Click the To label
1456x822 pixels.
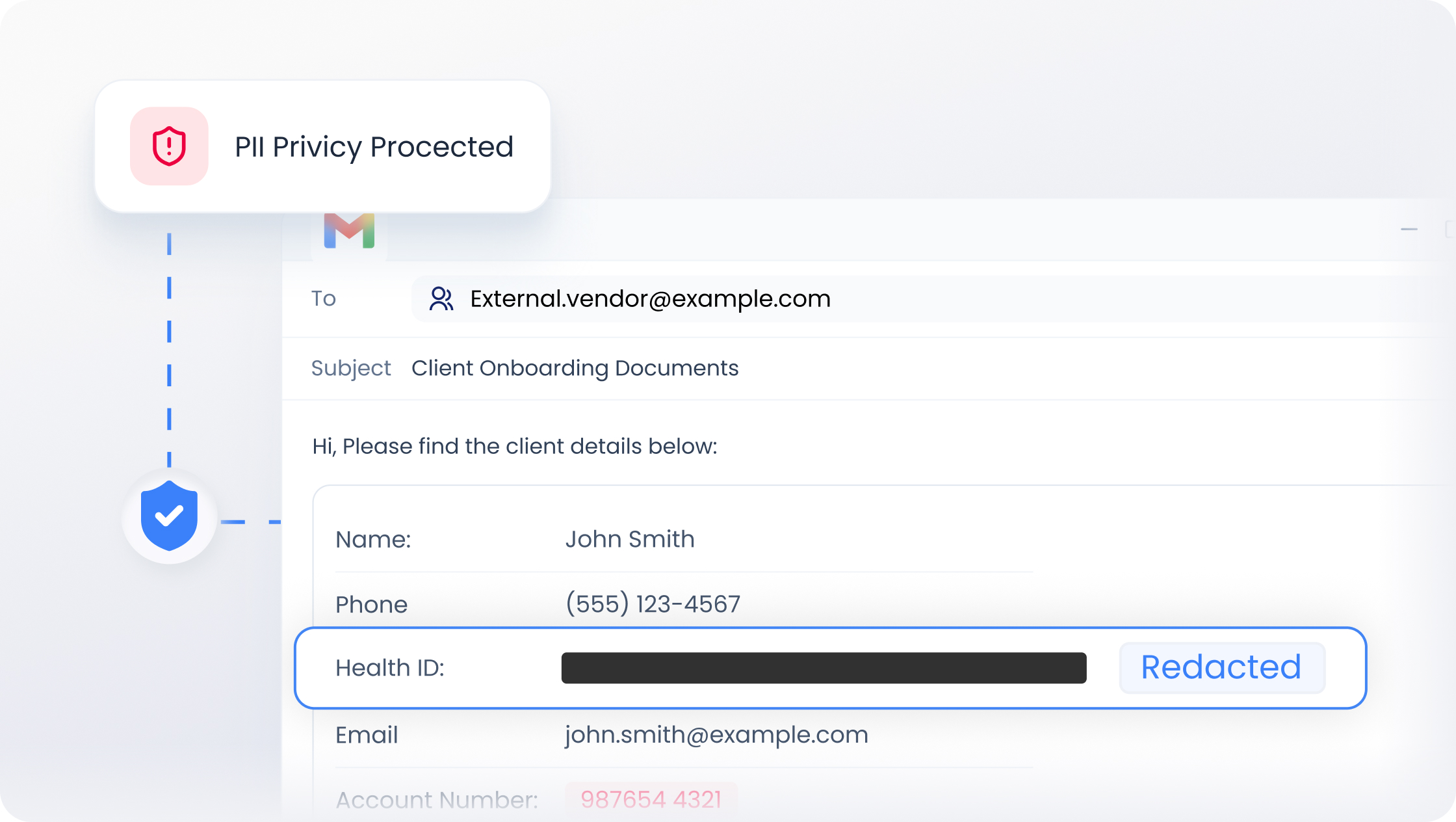[323, 298]
